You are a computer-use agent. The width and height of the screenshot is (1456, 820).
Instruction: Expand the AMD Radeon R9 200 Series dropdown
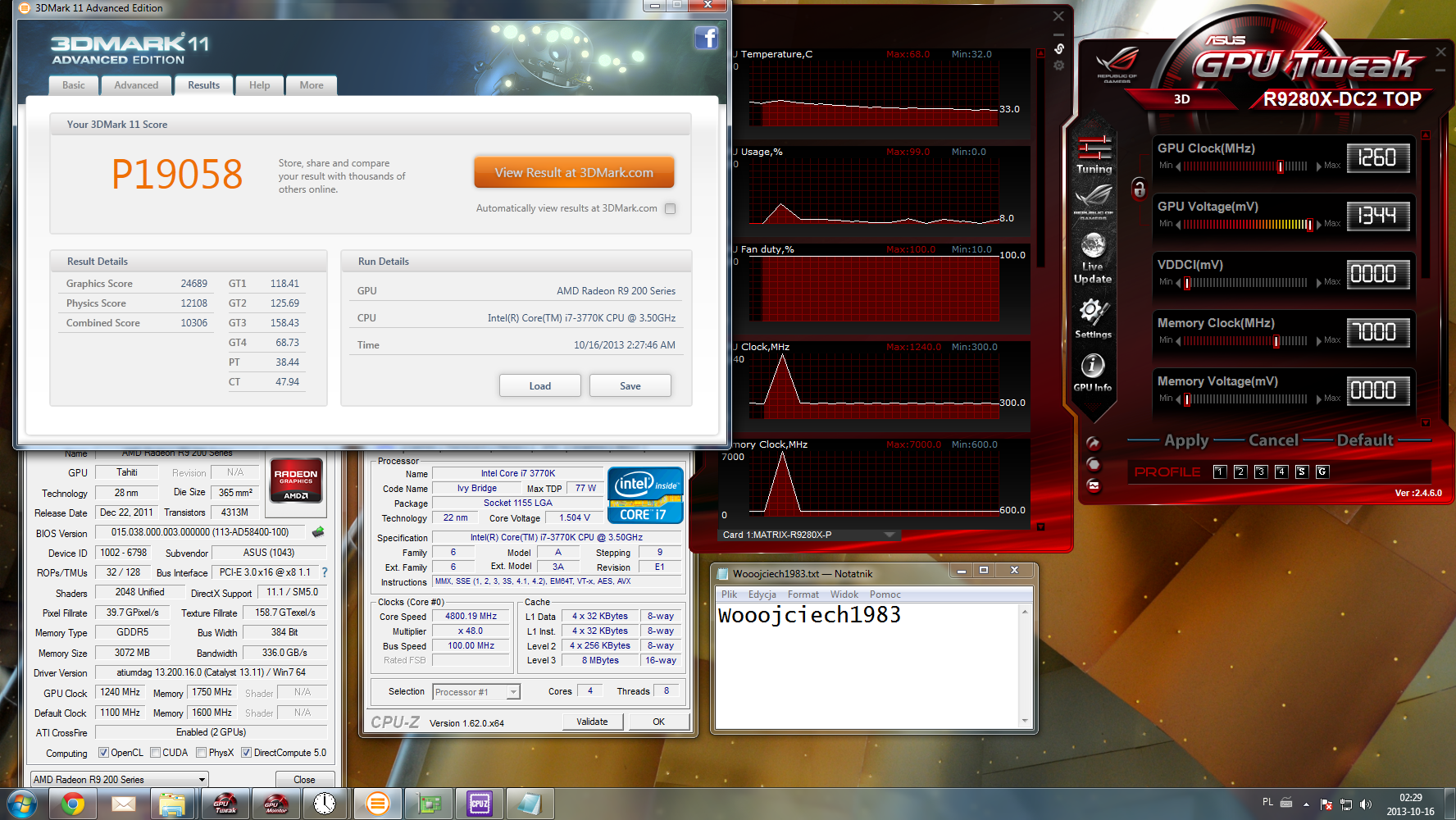202,780
